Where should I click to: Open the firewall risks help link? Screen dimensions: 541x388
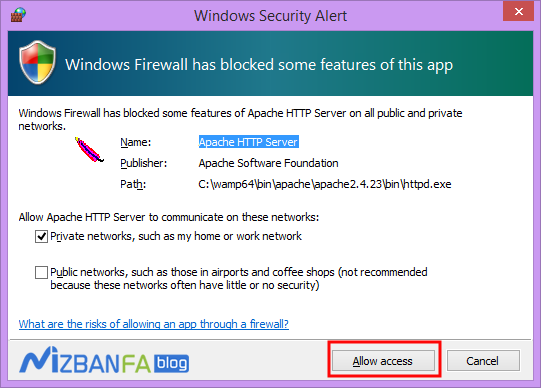154,324
